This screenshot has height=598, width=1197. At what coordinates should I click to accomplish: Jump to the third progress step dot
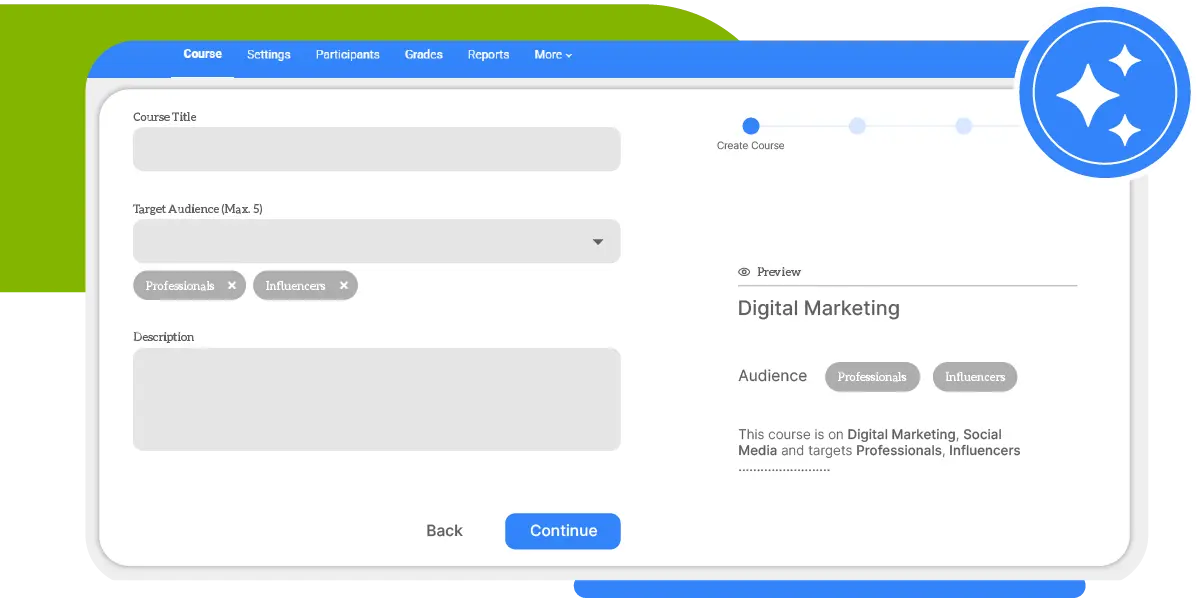[x=963, y=126]
